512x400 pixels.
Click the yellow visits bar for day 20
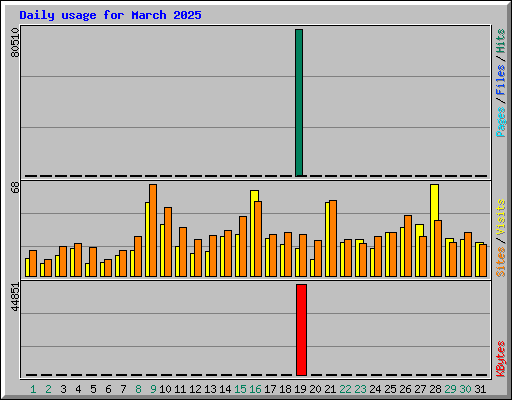click(312, 268)
